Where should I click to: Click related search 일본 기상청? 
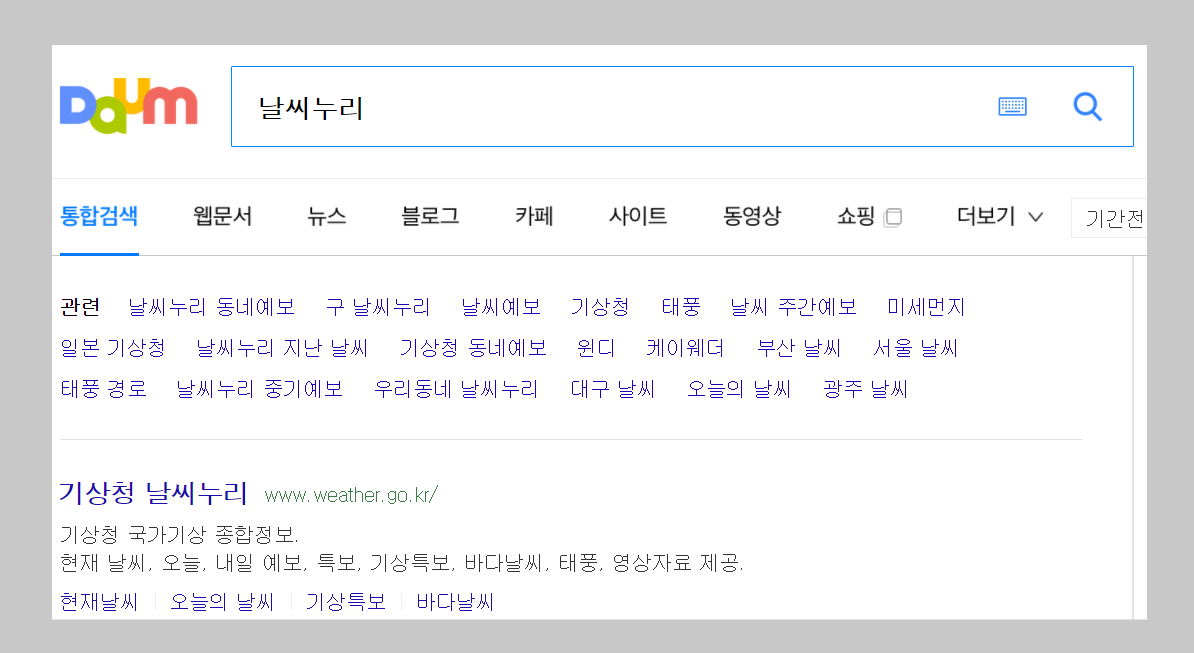coord(113,348)
